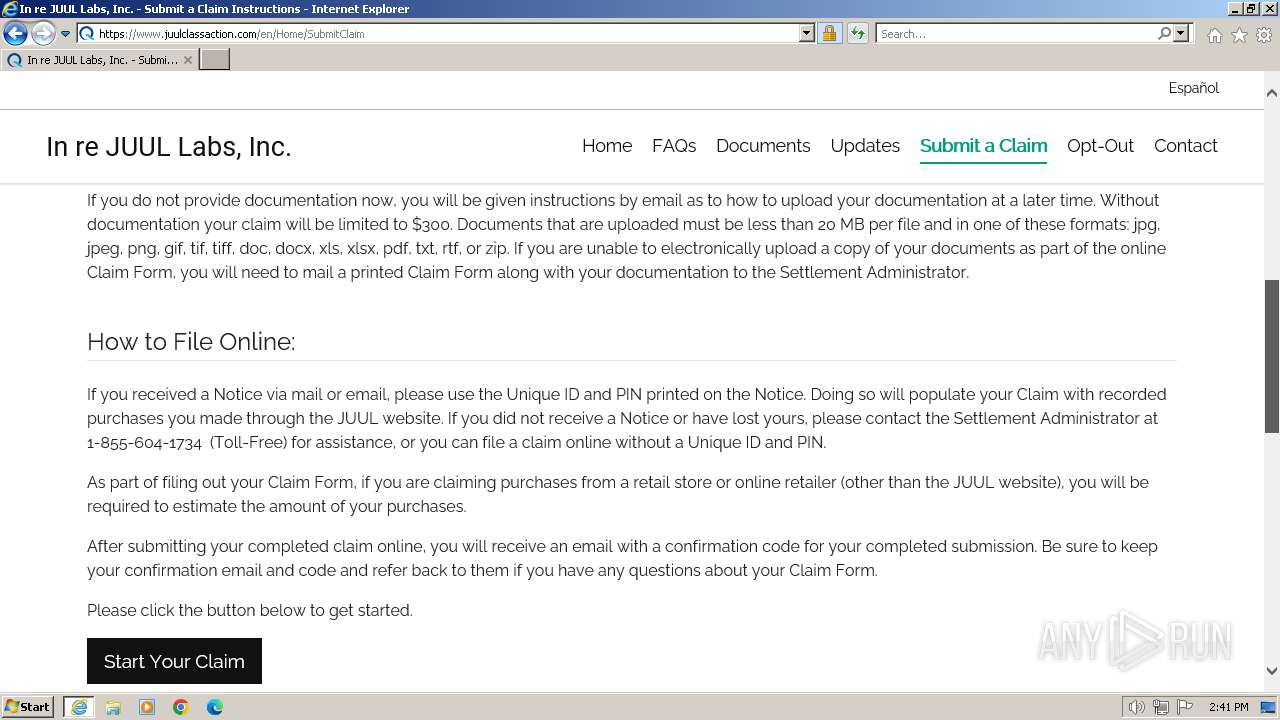Click the Show desktop button

(1269, 707)
